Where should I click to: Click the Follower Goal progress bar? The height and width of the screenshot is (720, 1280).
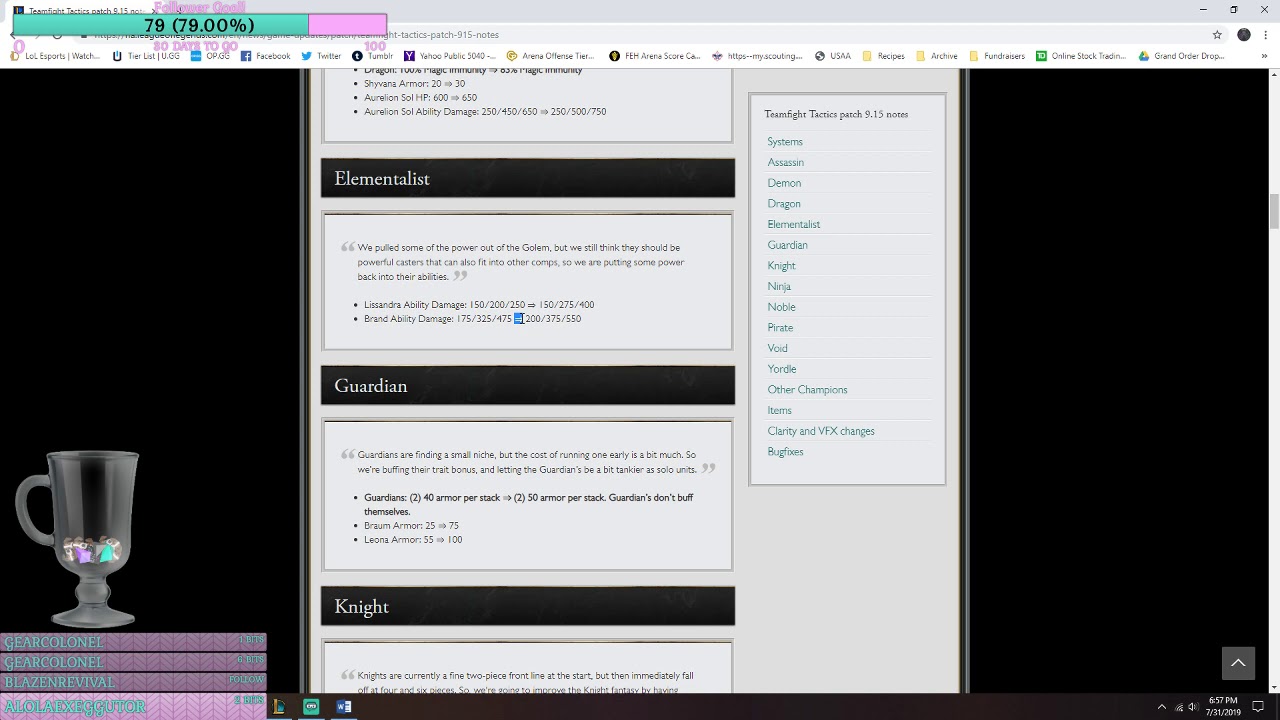(x=200, y=25)
